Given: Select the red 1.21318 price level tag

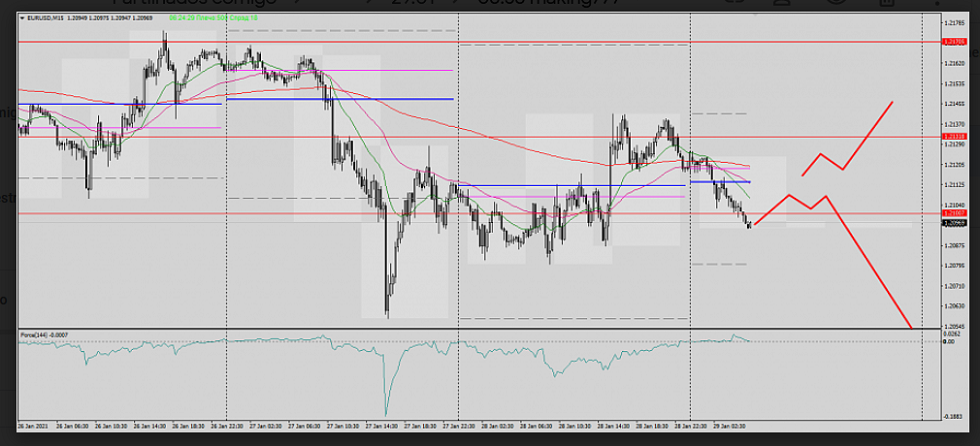Looking at the screenshot, I should [953, 136].
